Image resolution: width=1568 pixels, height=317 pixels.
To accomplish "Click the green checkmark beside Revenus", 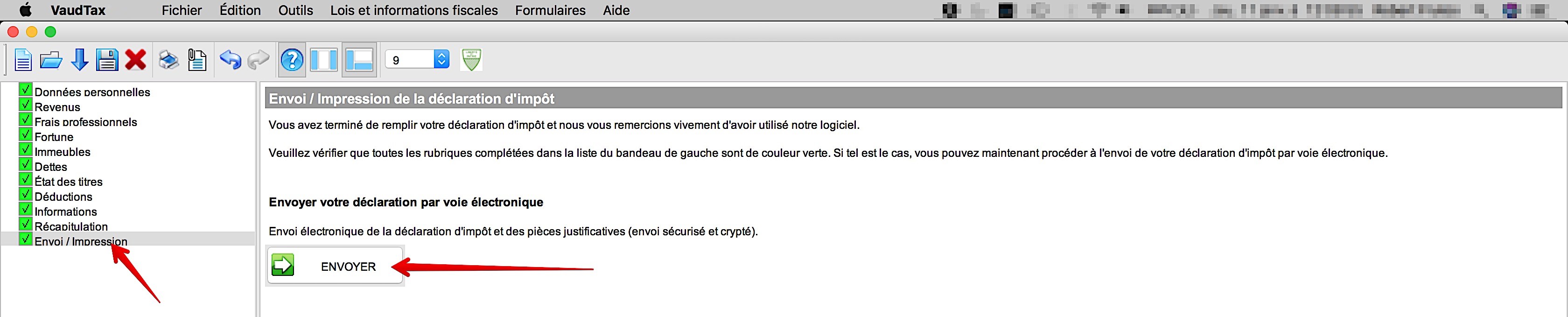I will pos(25,105).
